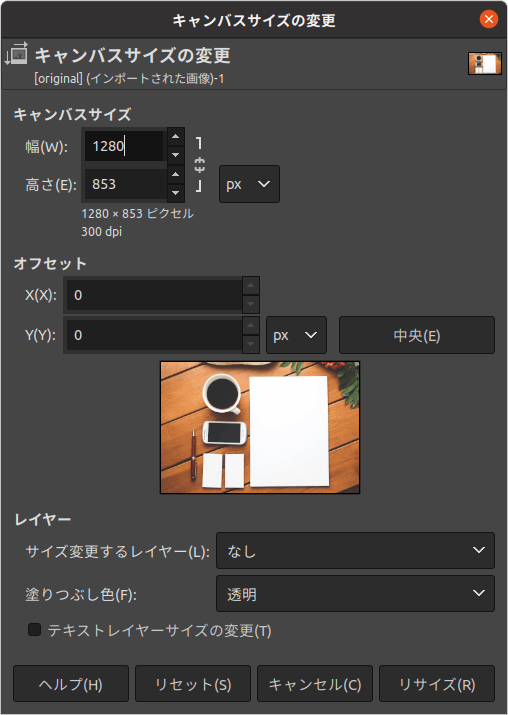Open the サイズ変更するレイヤー dropdown showing なし
This screenshot has height=715, width=508.
[355, 550]
